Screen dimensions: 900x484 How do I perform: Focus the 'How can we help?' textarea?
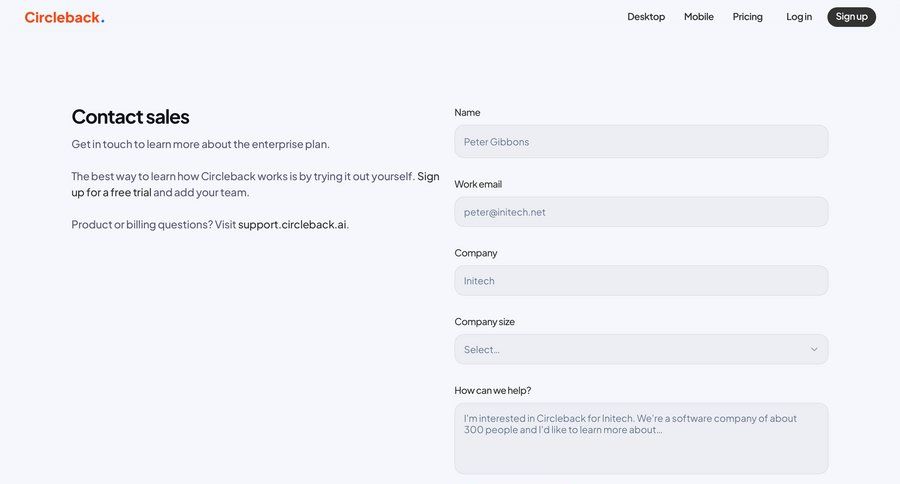click(x=641, y=438)
